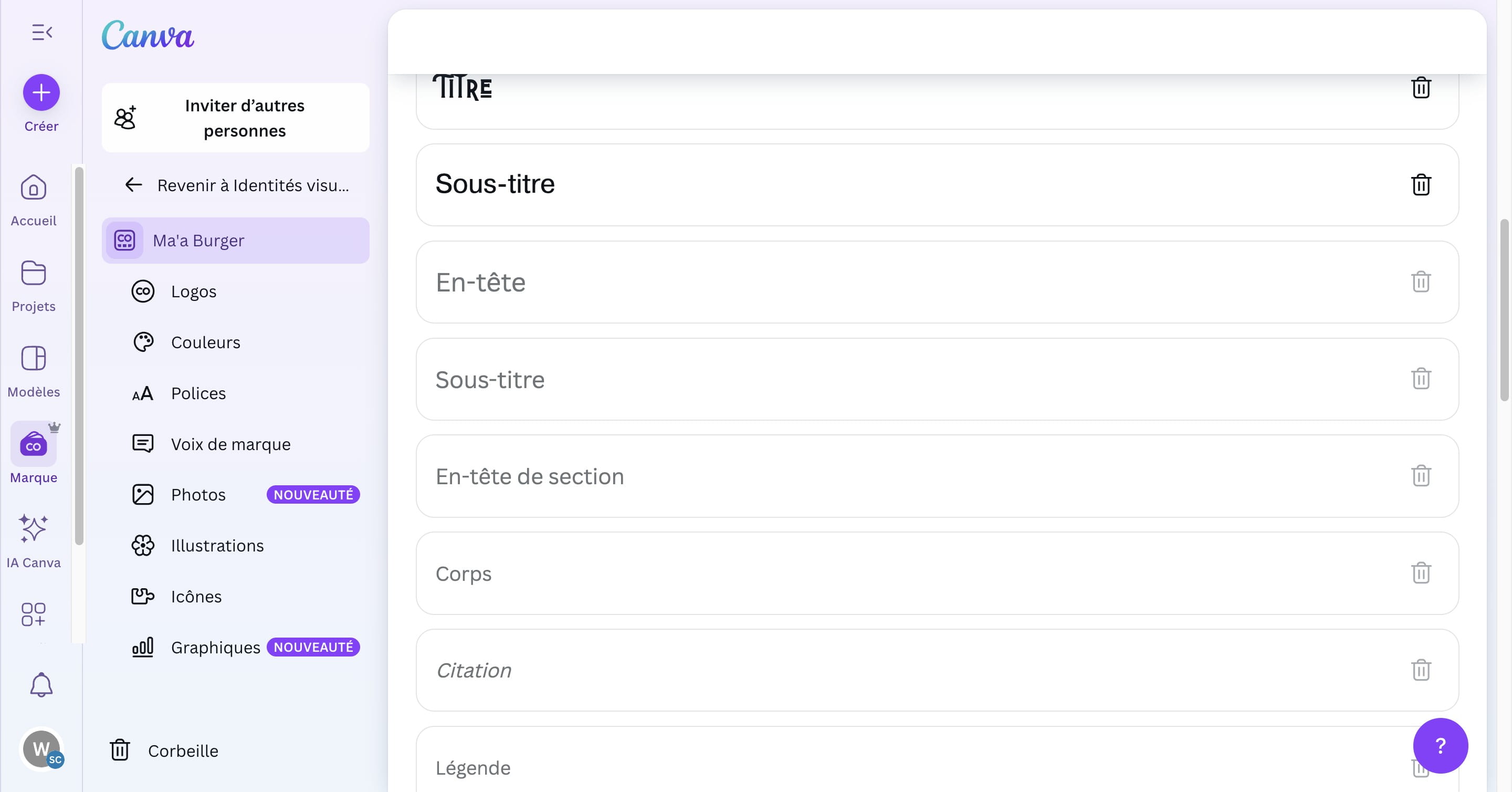Viewport: 1512px width, 792px height.
Task: Delete the Titre font style
Action: pyautogui.click(x=1421, y=88)
